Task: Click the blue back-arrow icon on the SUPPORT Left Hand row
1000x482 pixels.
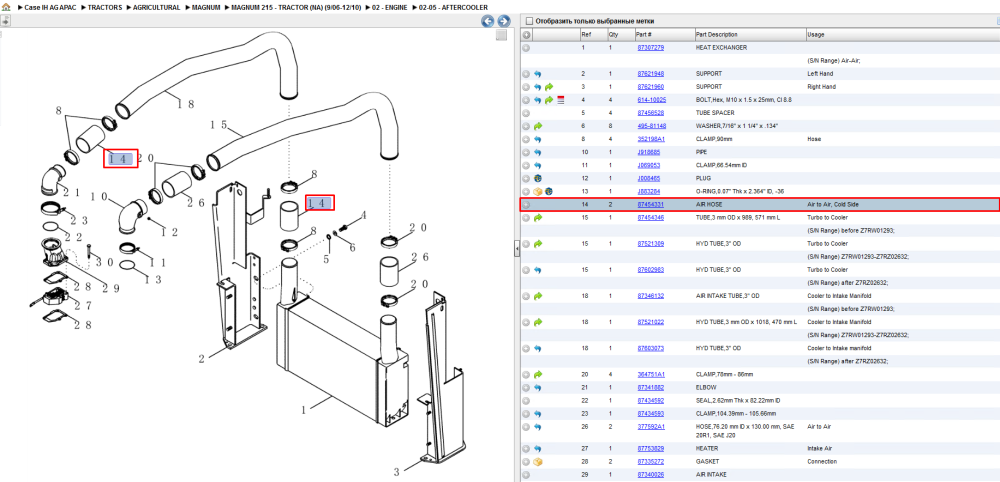Action: coord(538,74)
